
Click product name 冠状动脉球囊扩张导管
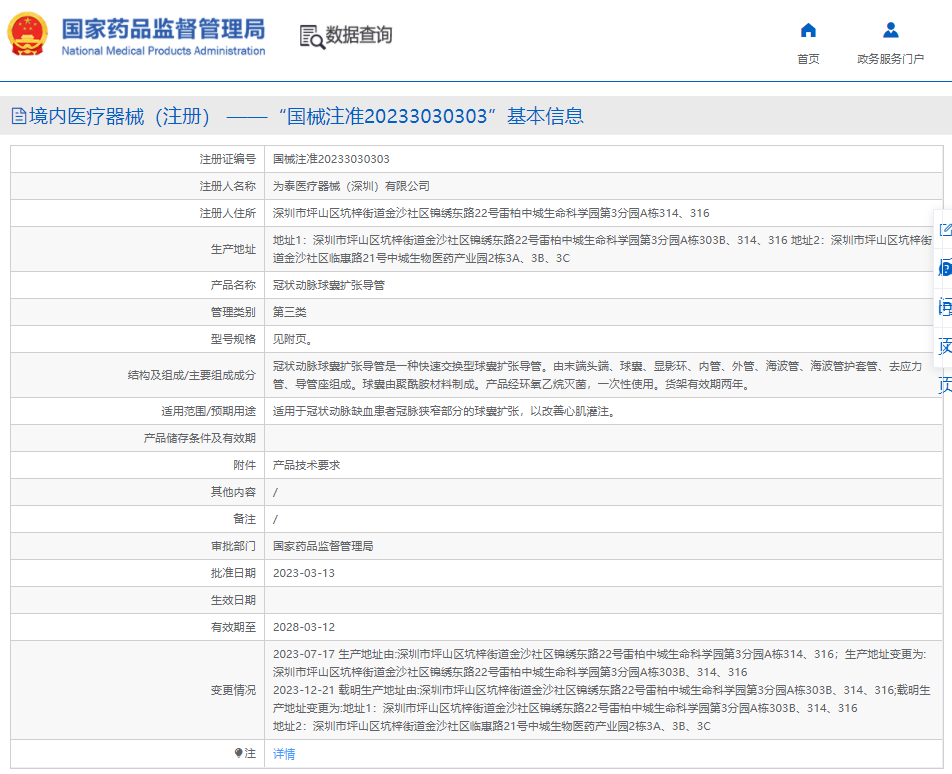[x=328, y=285]
